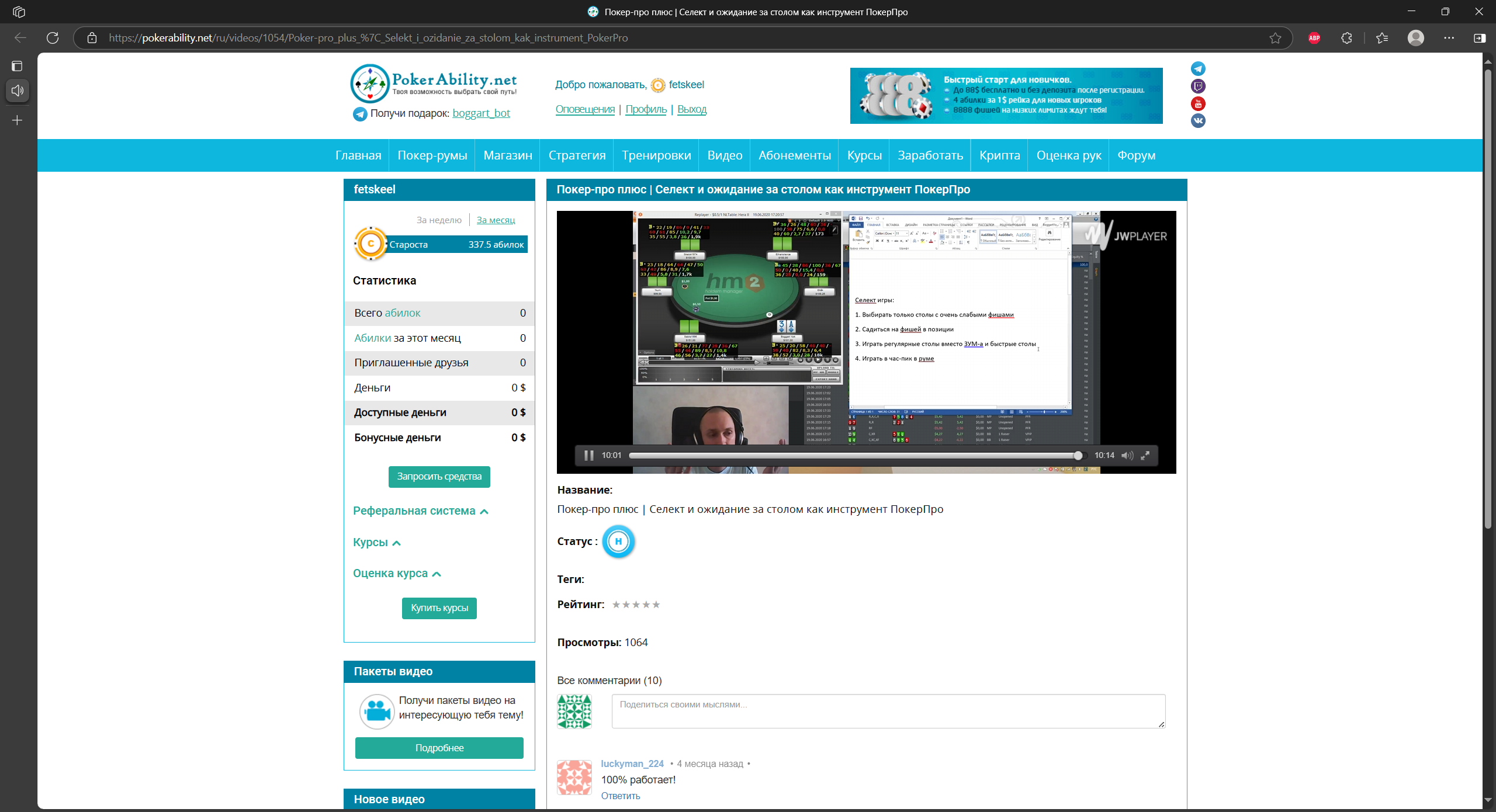Open luckyman_224 user profile link
Image resolution: width=1496 pixels, height=812 pixels.
632,764
